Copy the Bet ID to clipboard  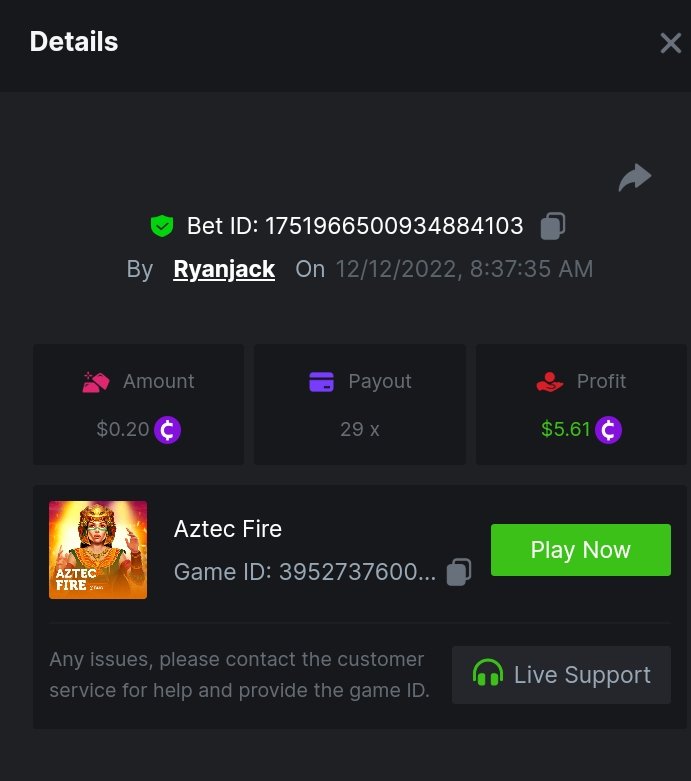552,226
